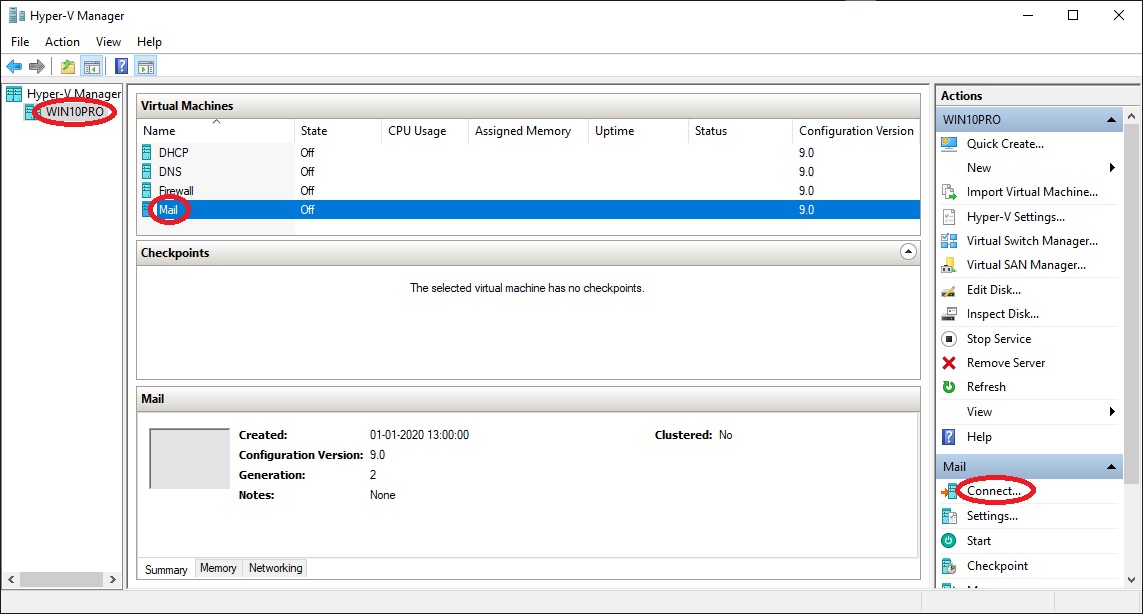Click the Hyper-V Manager tree root icon
1143x614 pixels.
tap(14, 93)
